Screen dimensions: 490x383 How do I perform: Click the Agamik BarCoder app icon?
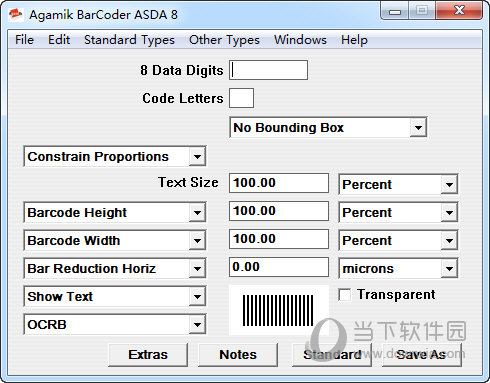click(x=16, y=15)
